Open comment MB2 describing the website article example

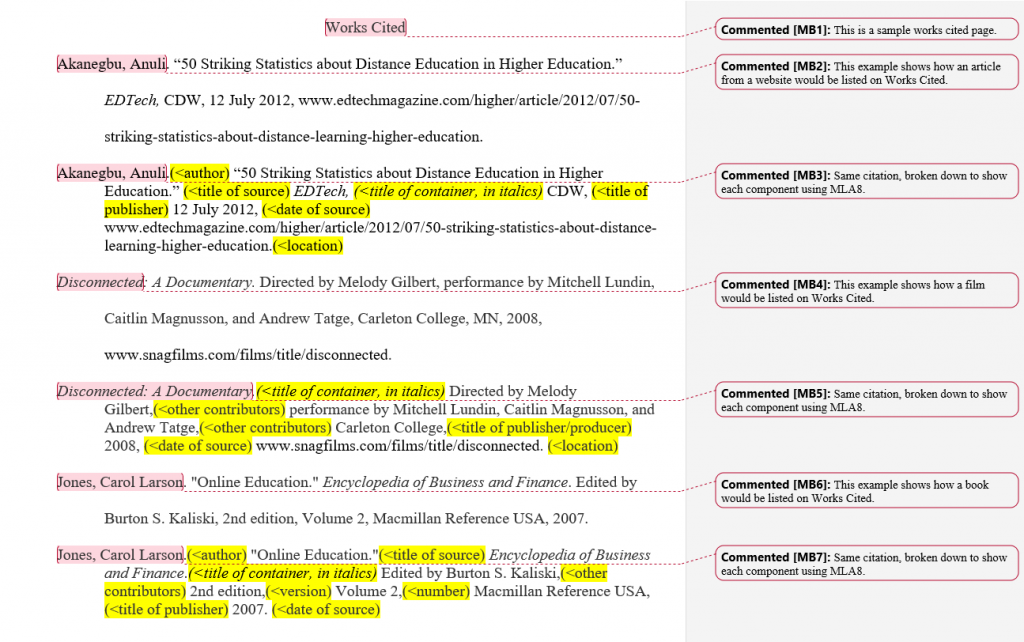(x=866, y=71)
